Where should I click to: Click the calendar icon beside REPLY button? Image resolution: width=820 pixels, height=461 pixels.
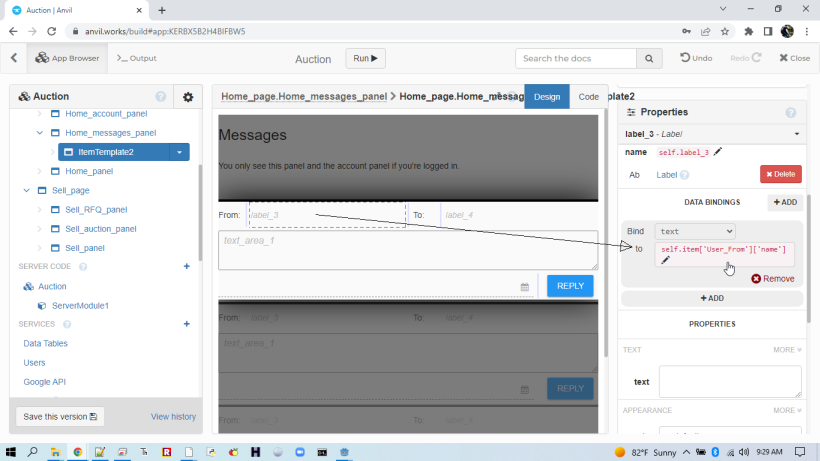pos(525,287)
